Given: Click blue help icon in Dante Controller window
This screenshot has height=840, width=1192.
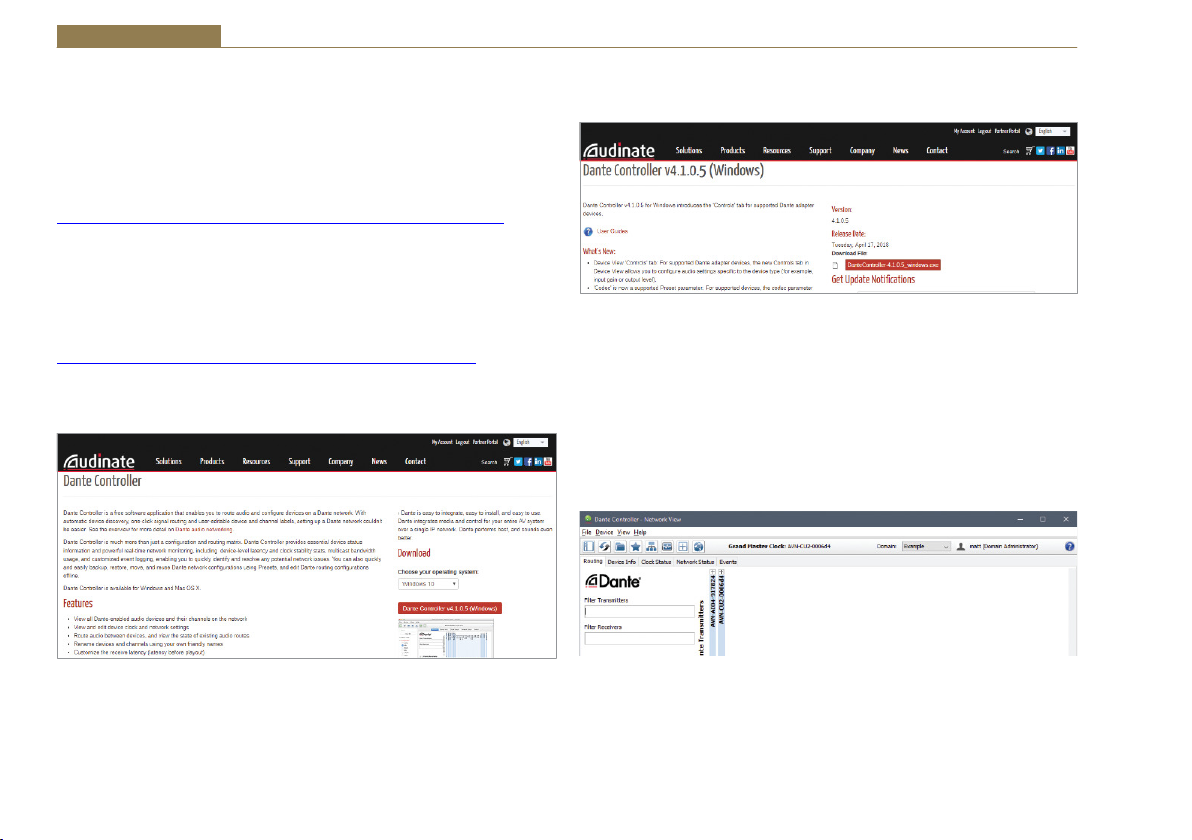Looking at the screenshot, I should [1070, 547].
